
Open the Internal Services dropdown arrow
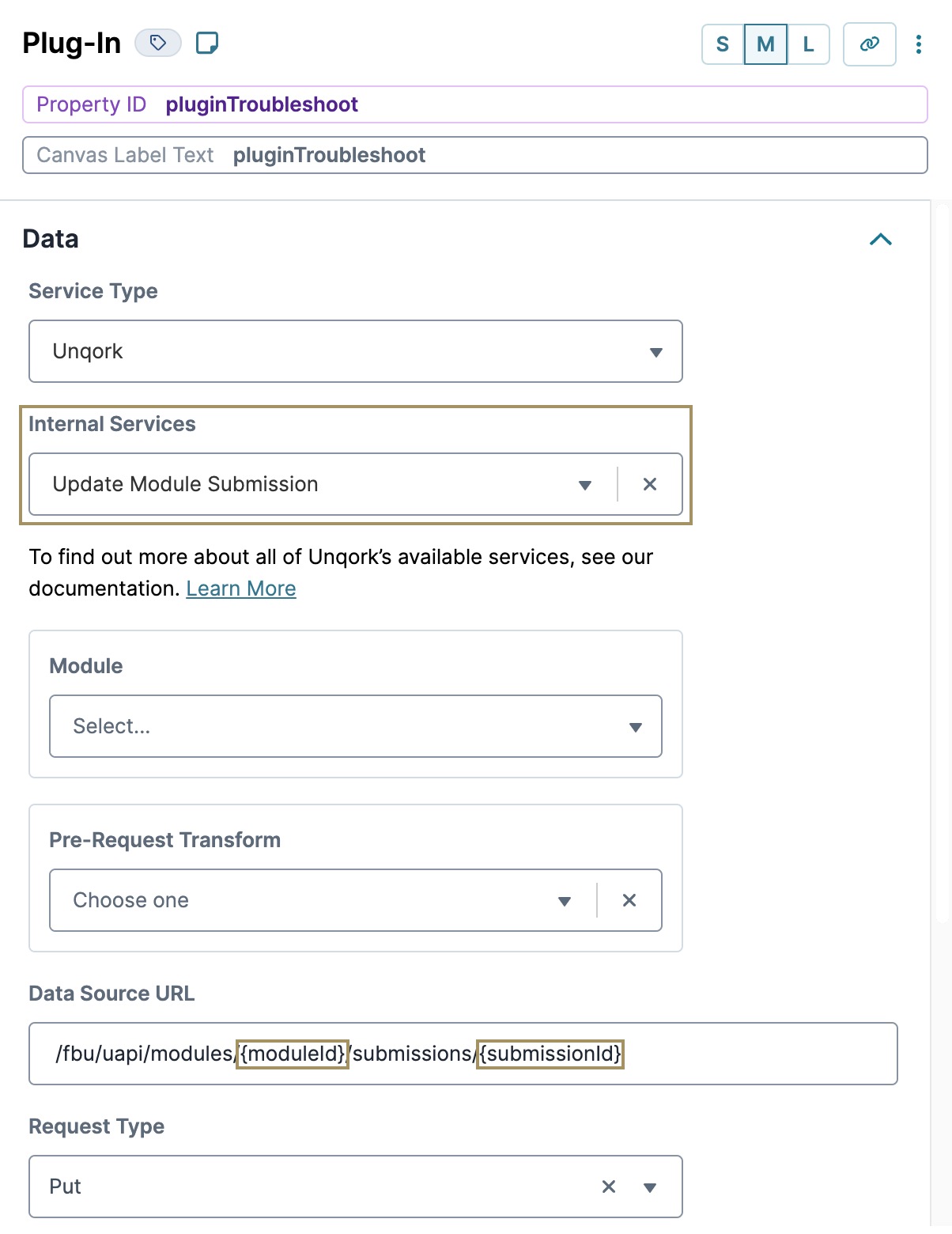tap(585, 485)
